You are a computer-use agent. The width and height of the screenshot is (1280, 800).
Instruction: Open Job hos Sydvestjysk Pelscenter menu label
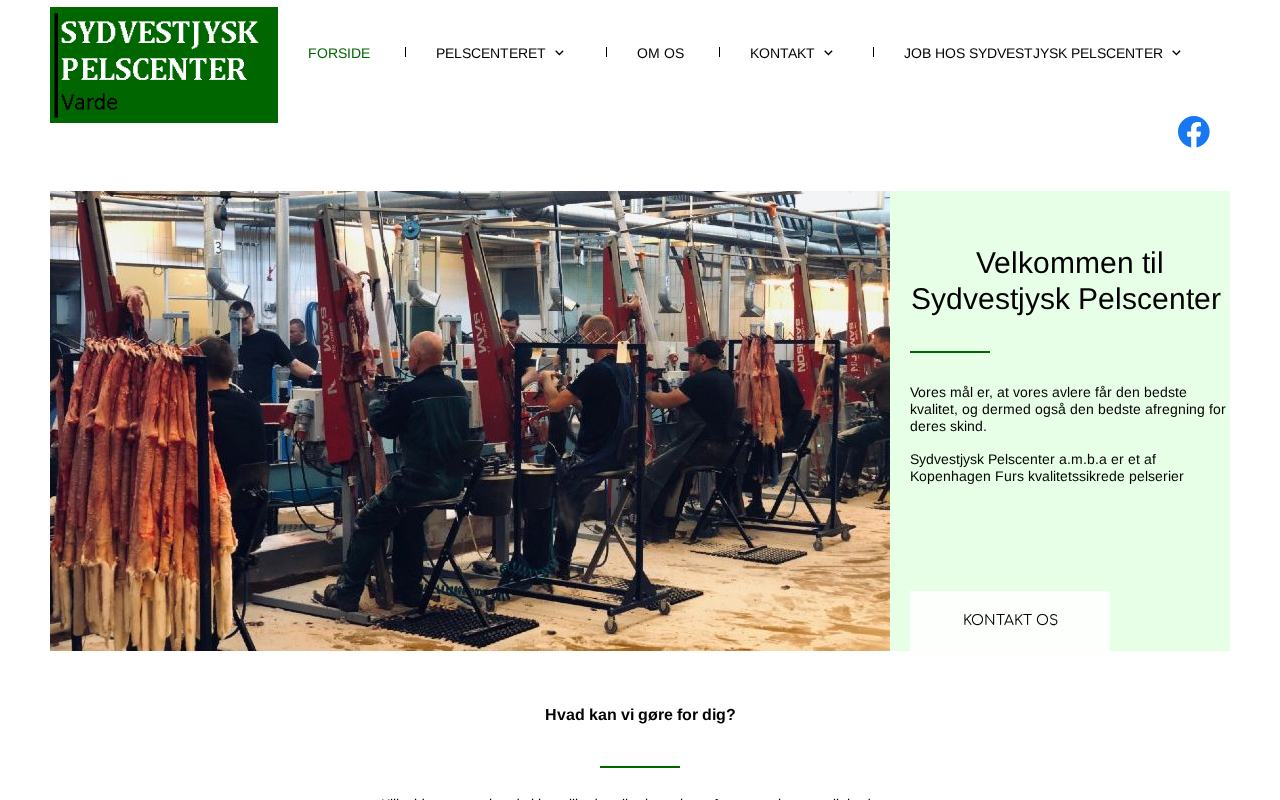click(1033, 53)
